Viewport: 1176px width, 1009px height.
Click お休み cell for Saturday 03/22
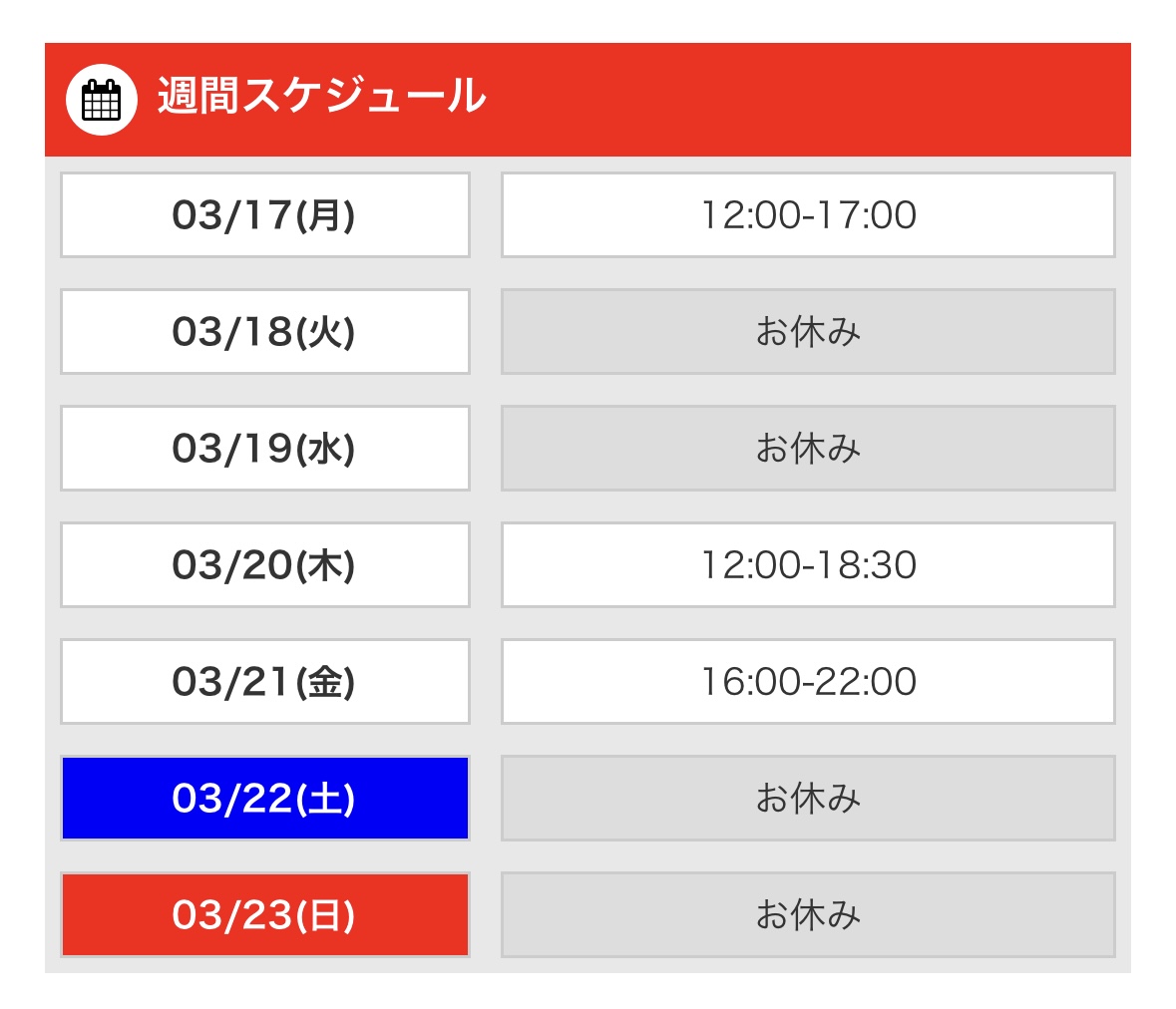pyautogui.click(x=809, y=799)
